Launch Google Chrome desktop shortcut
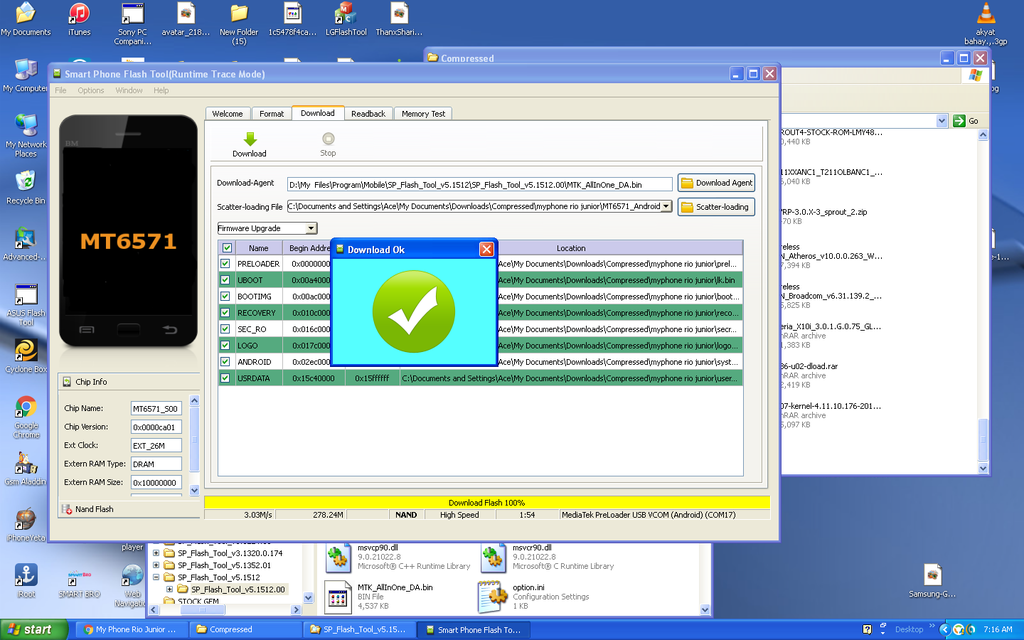1024x640 pixels. click(26, 408)
